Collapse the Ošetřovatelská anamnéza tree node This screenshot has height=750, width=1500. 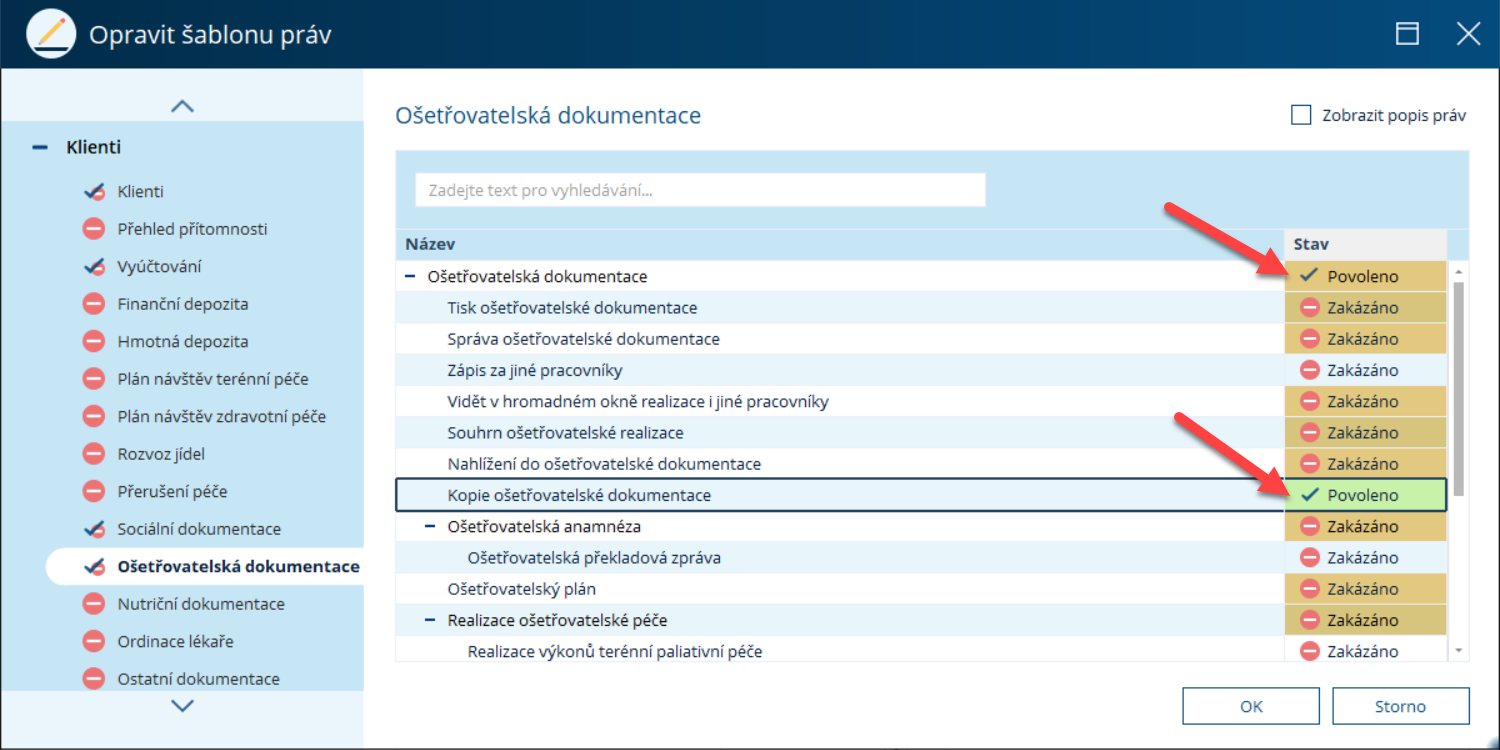tap(431, 526)
